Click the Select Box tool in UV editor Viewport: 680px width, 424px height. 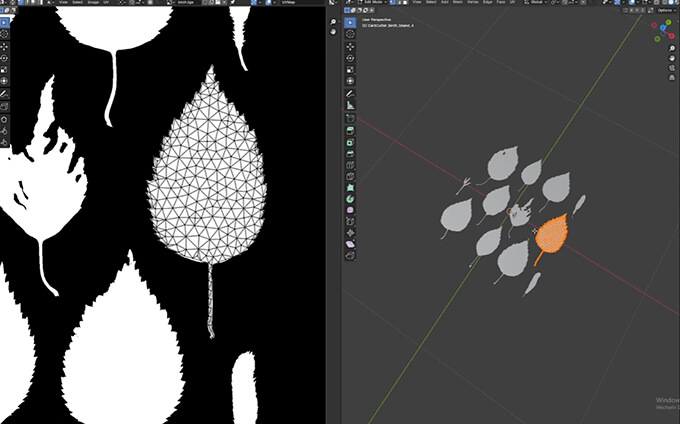click(5, 21)
